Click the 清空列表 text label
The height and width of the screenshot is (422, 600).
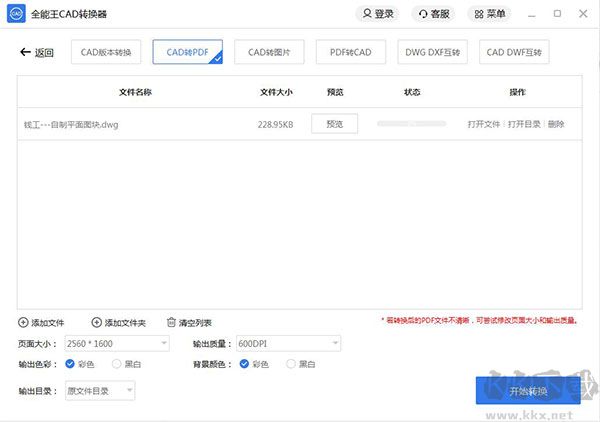tap(195, 323)
